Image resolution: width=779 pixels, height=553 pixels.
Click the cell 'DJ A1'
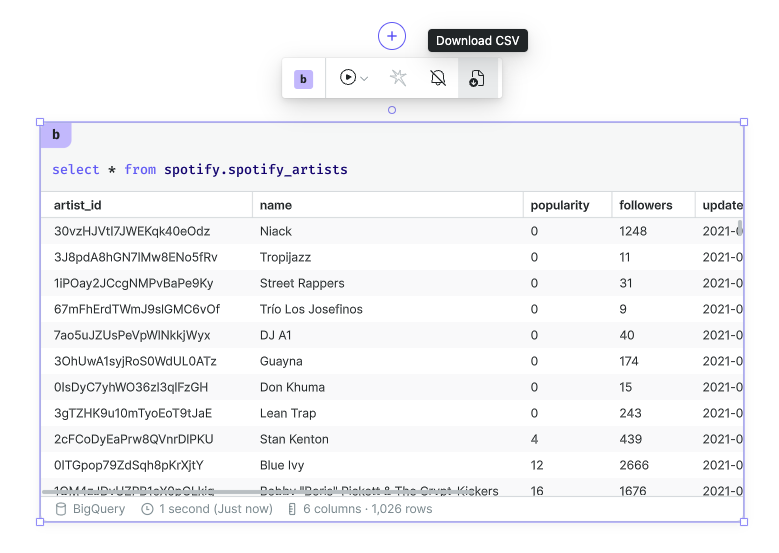coord(275,335)
